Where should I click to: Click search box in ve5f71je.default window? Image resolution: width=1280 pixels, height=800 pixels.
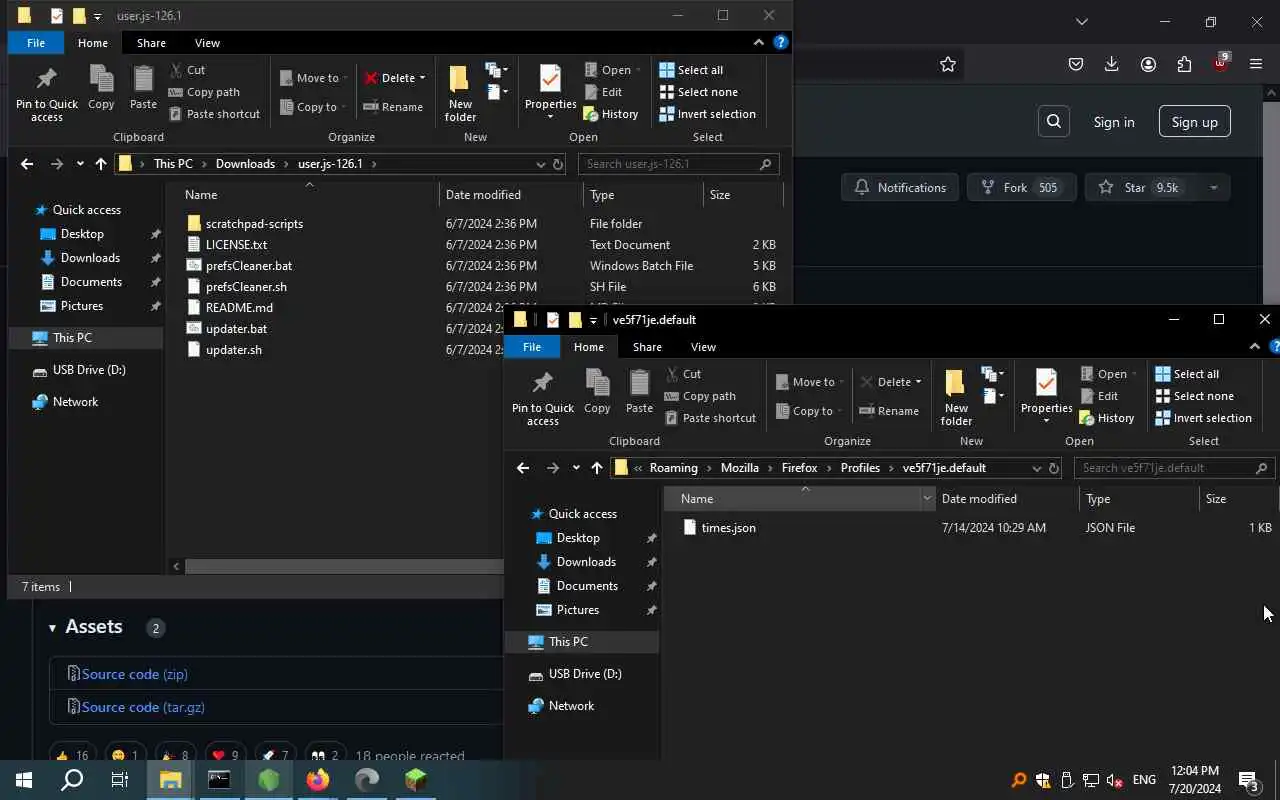pos(1175,468)
